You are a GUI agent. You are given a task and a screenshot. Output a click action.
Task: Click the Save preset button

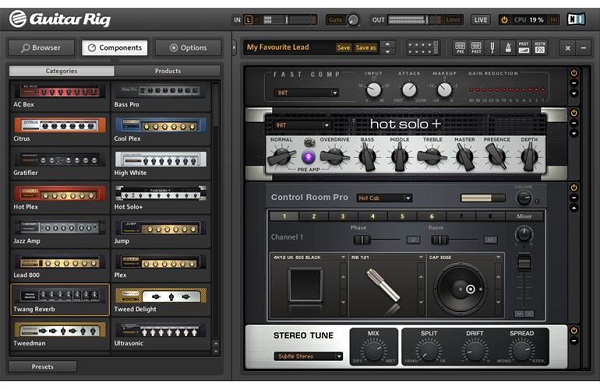(343, 48)
